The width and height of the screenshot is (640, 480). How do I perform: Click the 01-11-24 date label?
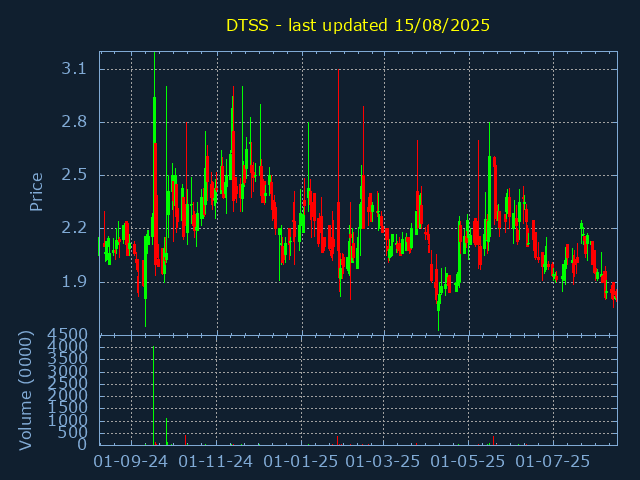point(216,462)
